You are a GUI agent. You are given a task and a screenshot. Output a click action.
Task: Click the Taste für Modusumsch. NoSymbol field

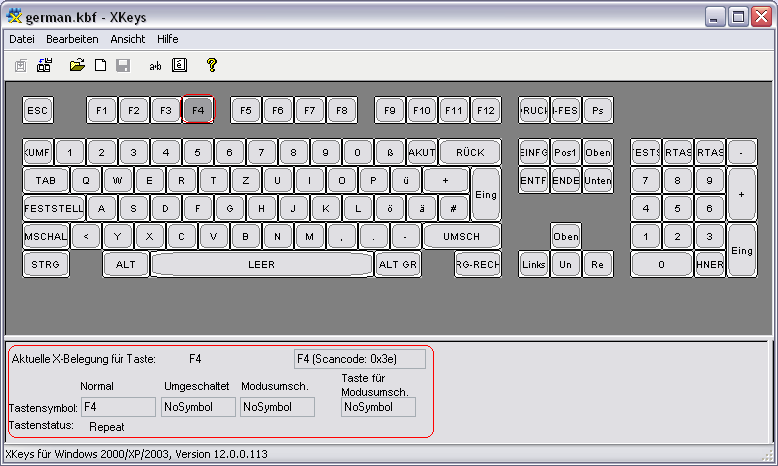(379, 407)
